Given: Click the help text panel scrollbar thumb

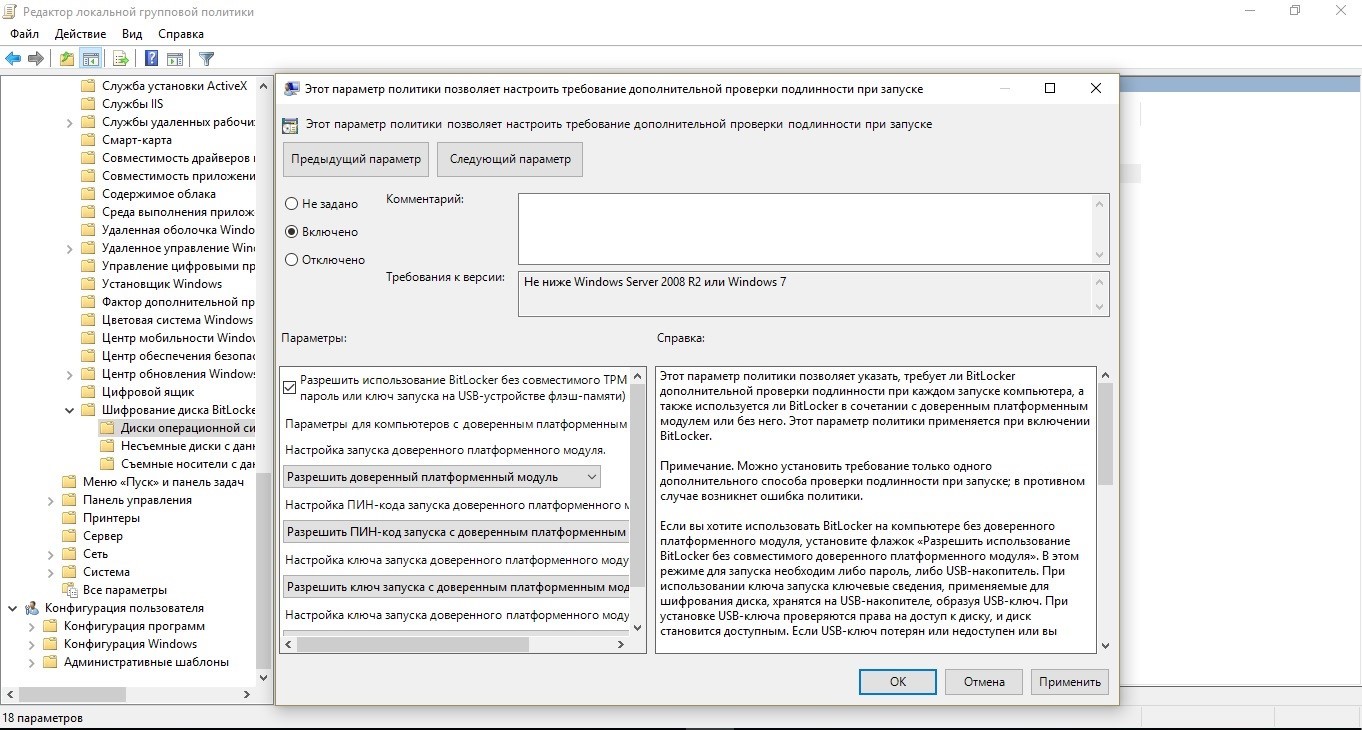Looking at the screenshot, I should click(x=1105, y=435).
